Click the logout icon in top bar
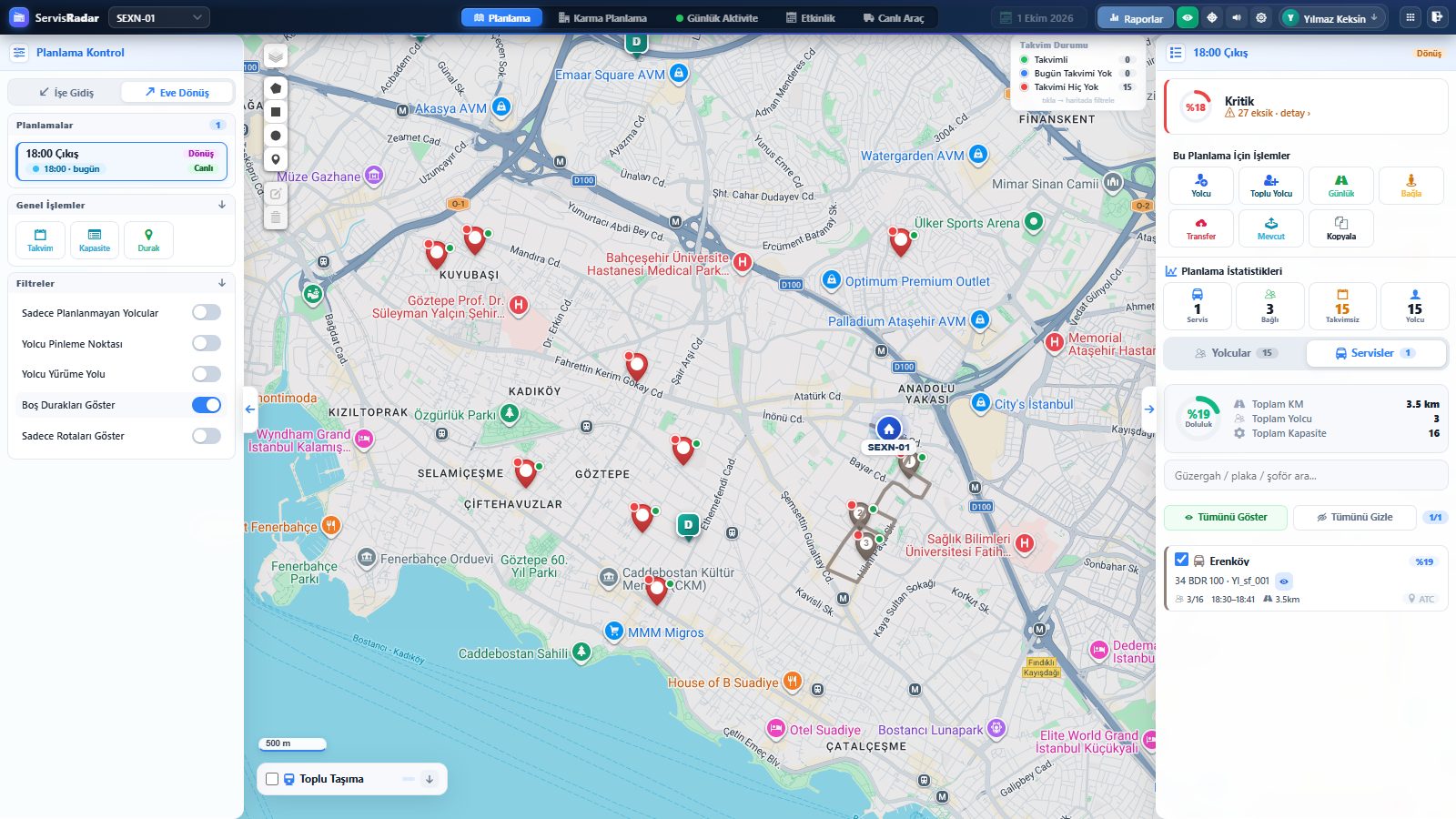The width and height of the screenshot is (1456, 819). (1437, 17)
